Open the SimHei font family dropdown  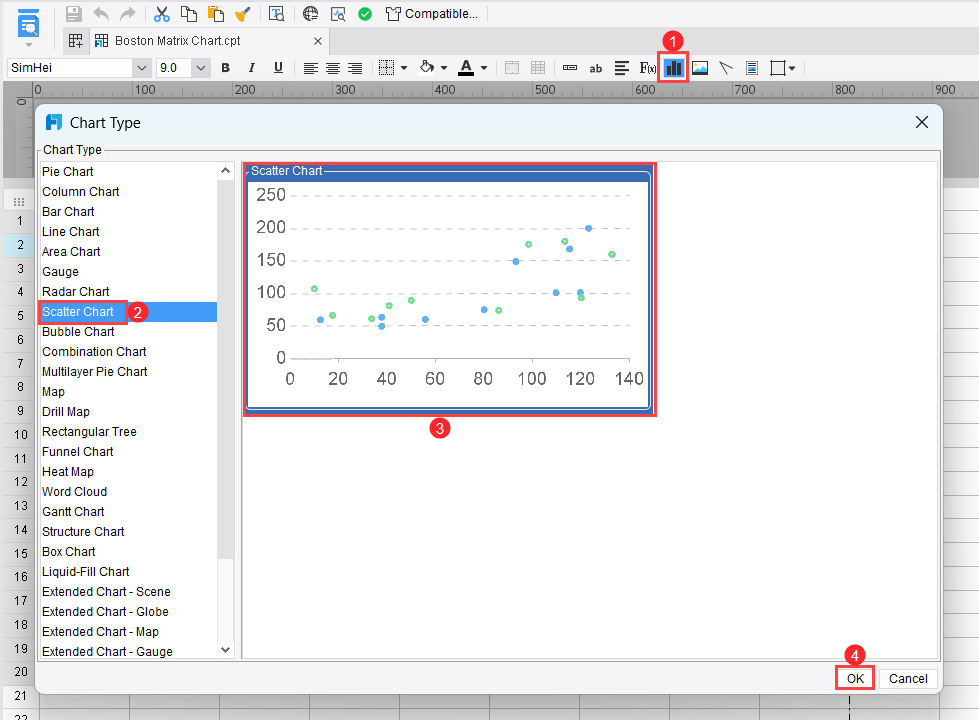tap(142, 68)
